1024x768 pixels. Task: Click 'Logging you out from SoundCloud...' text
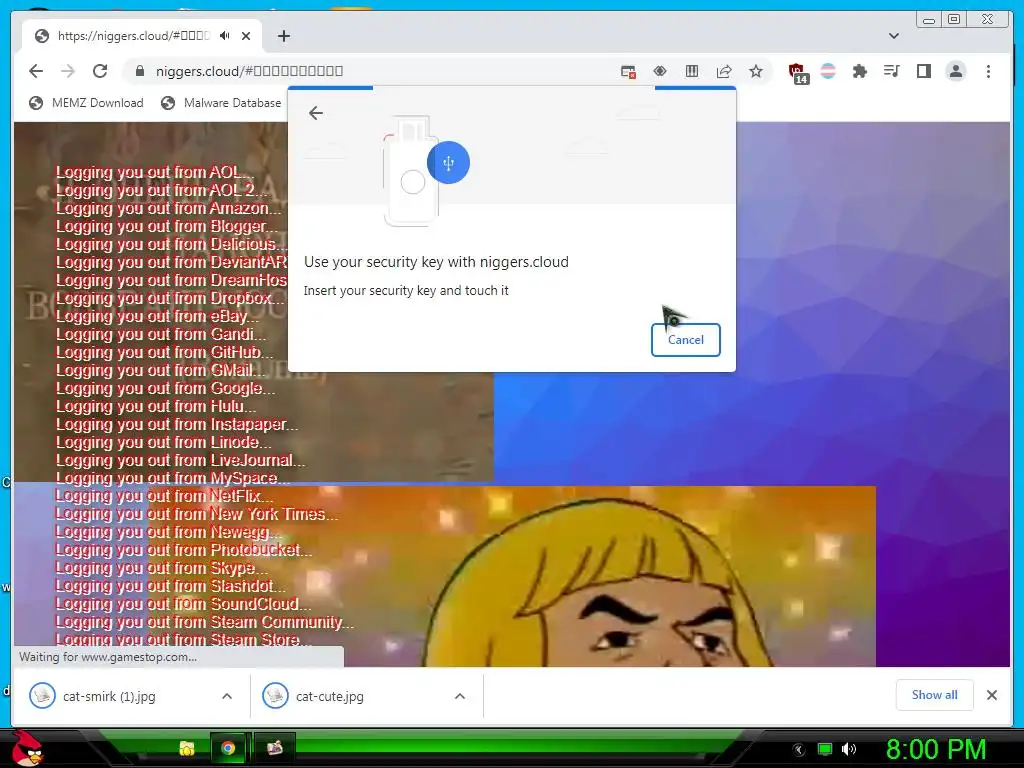pyautogui.click(x=184, y=604)
